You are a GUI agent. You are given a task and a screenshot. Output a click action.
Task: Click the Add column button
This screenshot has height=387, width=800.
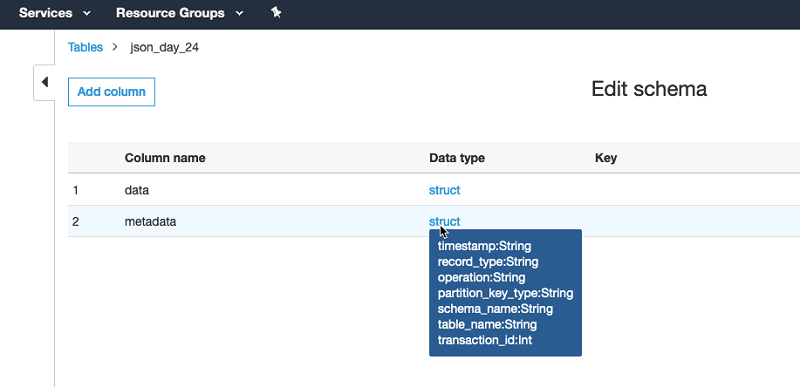111,92
